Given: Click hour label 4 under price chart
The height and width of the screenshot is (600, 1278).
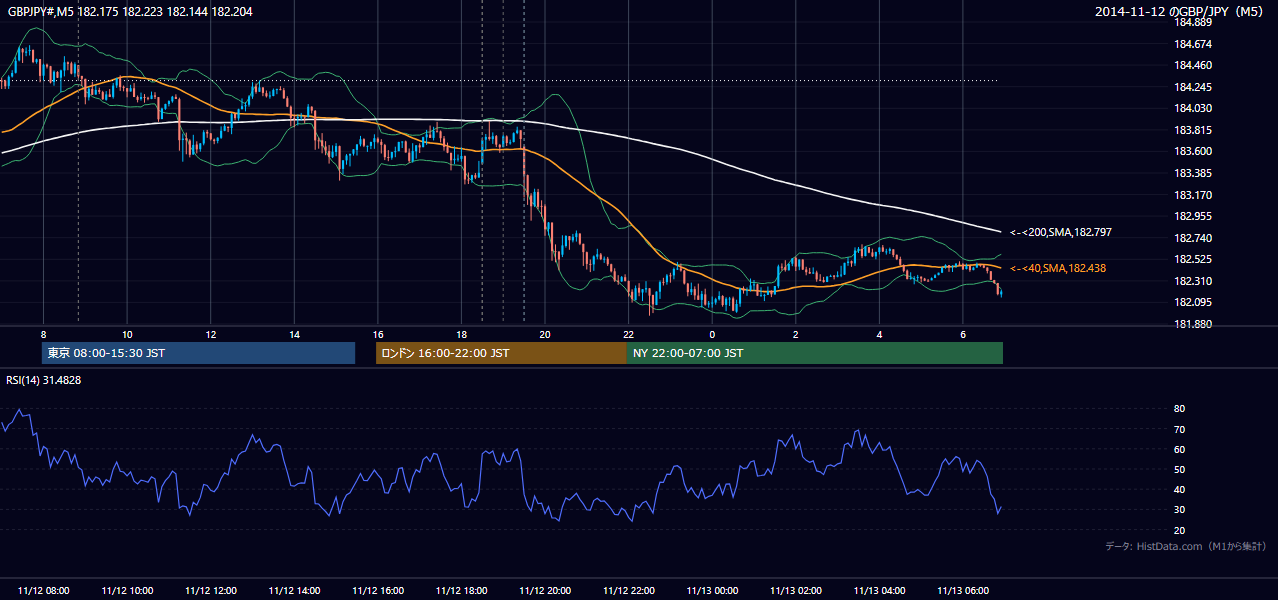Looking at the screenshot, I should point(879,334).
